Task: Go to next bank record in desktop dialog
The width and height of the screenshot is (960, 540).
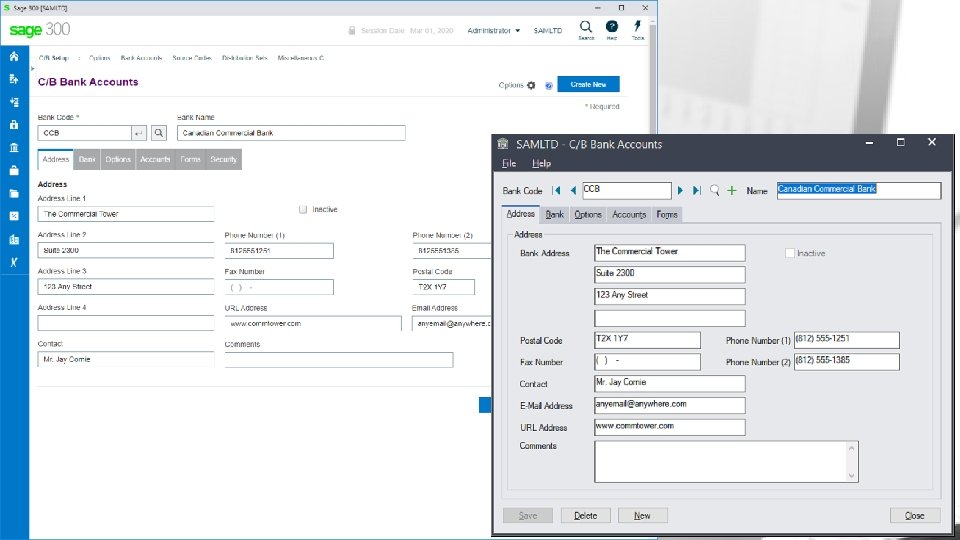Action: coord(680,190)
